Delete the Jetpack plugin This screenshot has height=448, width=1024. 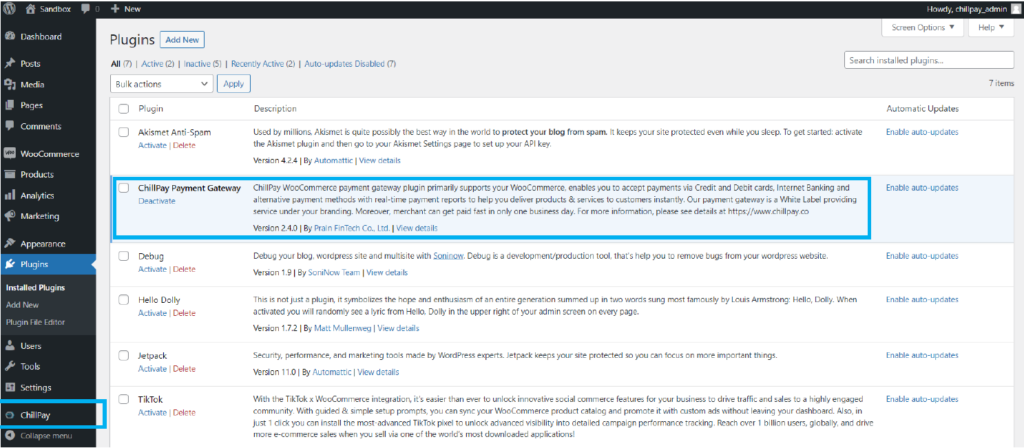tap(184, 369)
